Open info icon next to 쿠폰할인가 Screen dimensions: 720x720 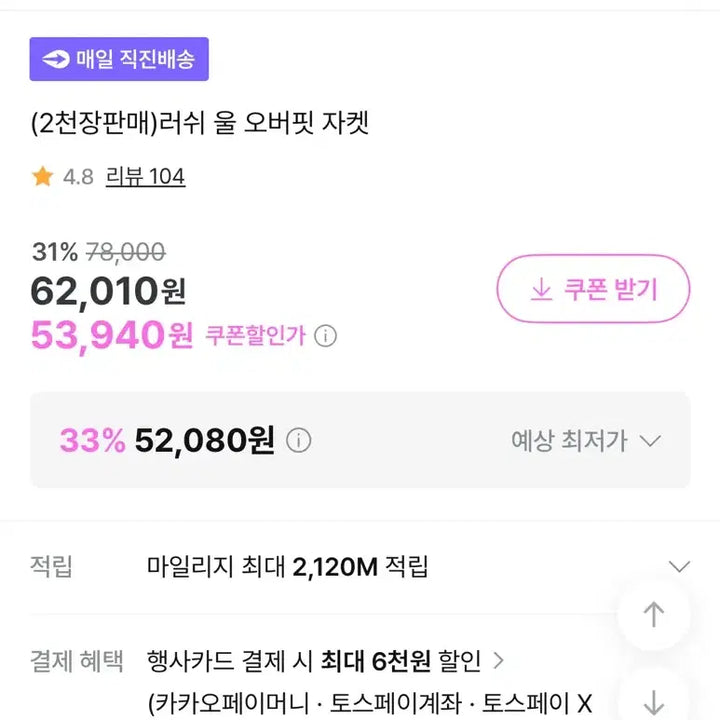tap(326, 336)
